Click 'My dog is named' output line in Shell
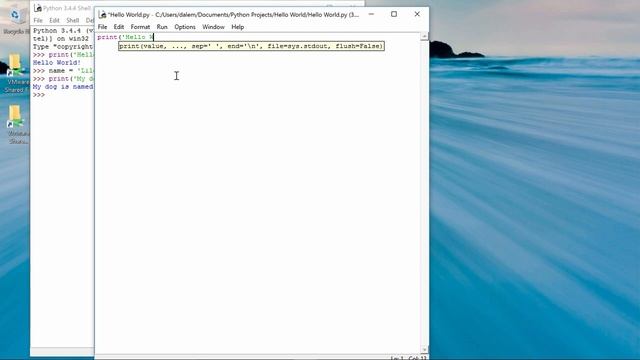 (63, 87)
